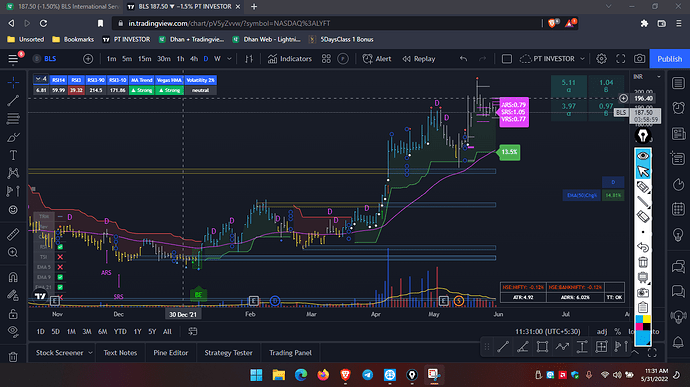Expand the timeframe interval dropdown arrow
Screen dimensions: 690x387
pos(229,59)
